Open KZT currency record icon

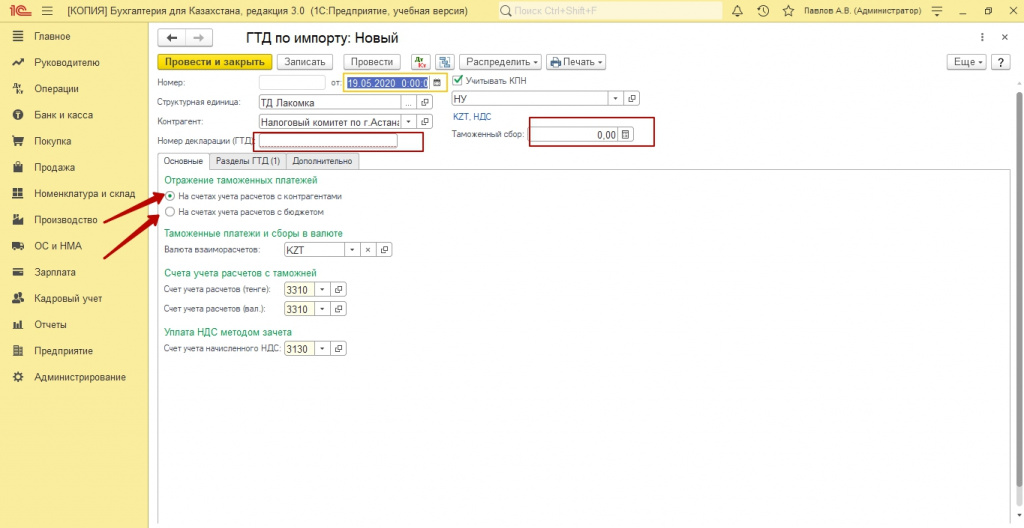[385, 250]
